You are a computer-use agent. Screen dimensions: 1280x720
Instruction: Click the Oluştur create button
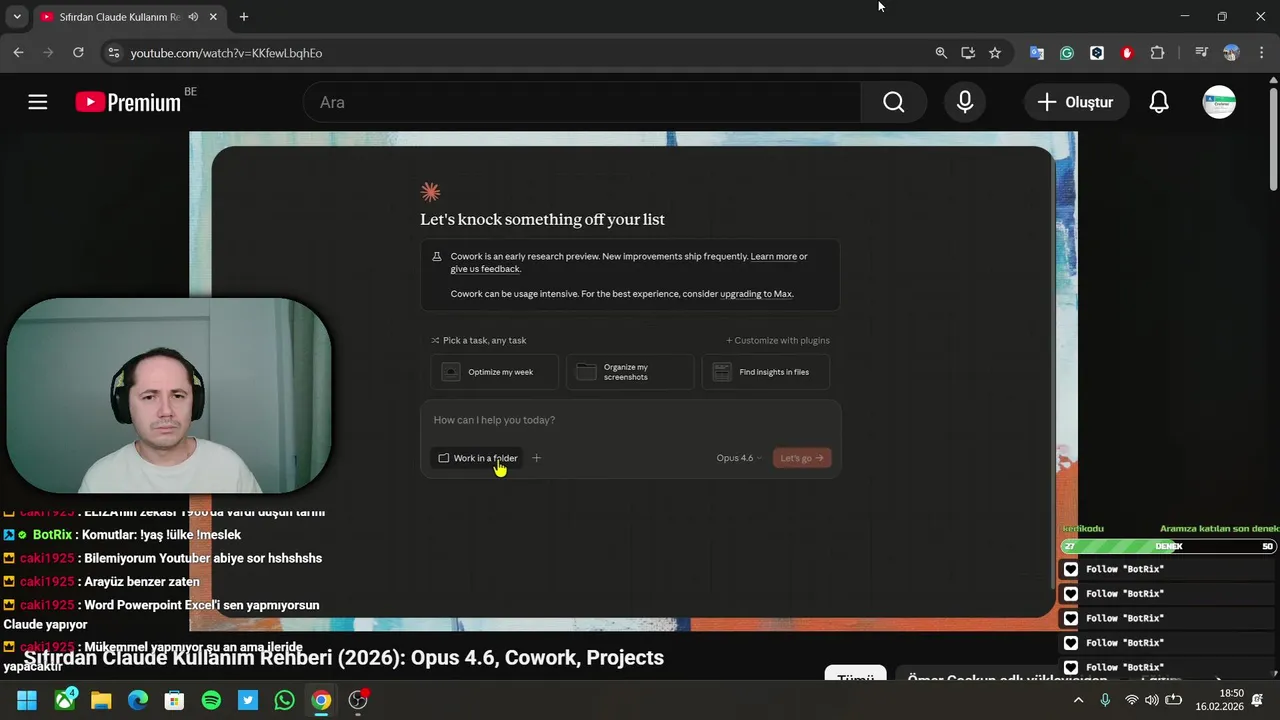click(1076, 102)
